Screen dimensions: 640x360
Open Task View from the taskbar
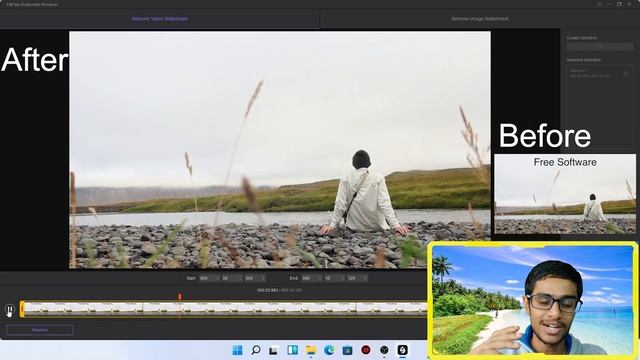(x=273, y=350)
